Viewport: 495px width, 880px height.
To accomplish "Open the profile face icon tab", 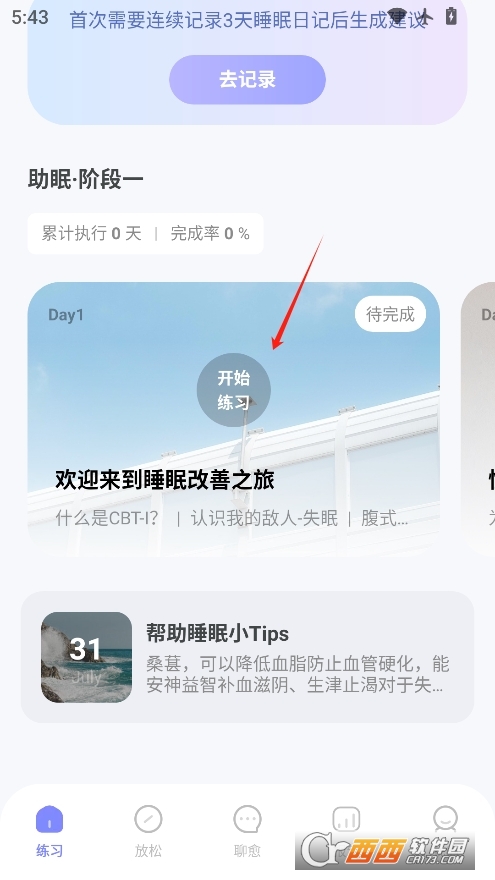I will point(446,819).
